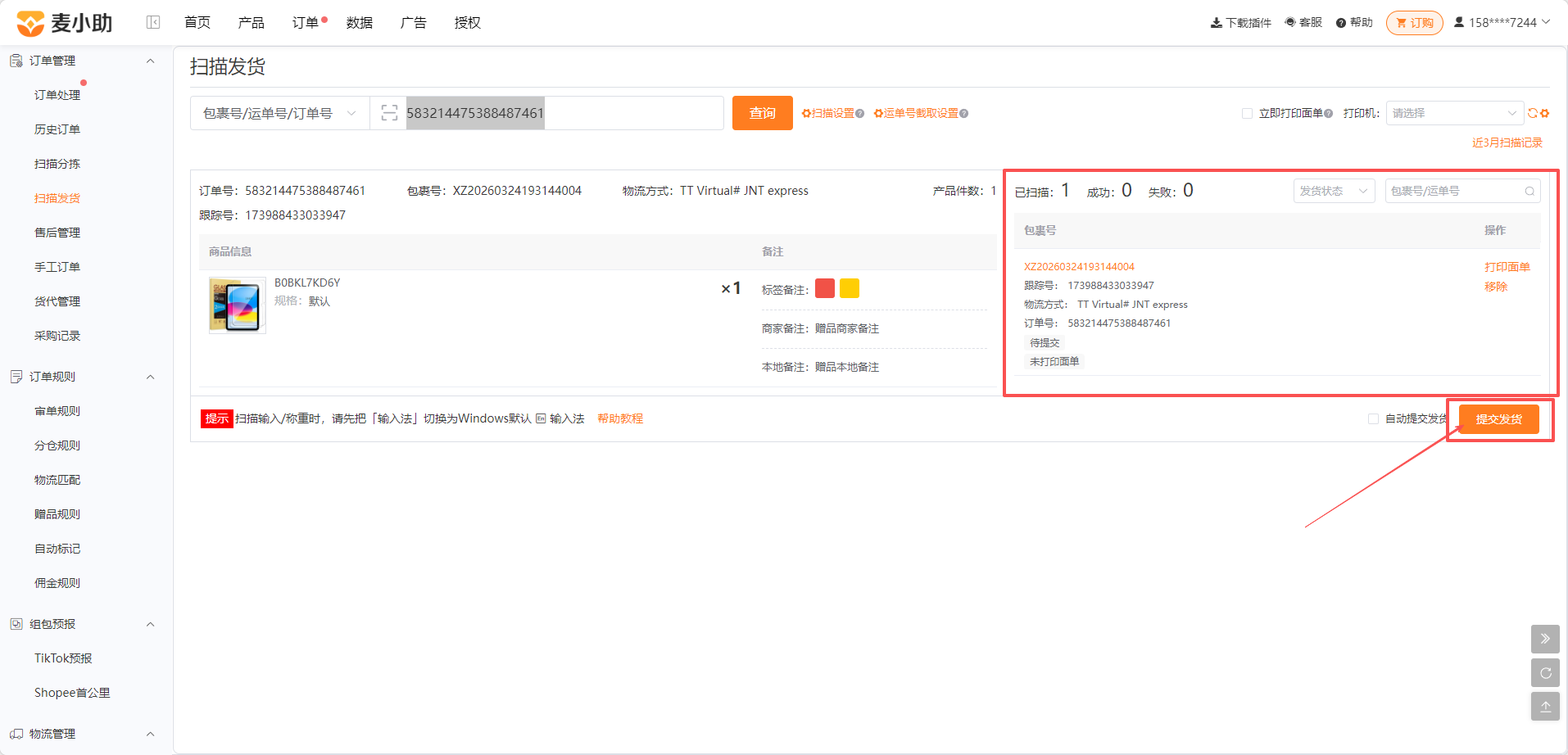1568x755 pixels.
Task: Collapse the sidebar with the fold icon
Action: point(153,22)
